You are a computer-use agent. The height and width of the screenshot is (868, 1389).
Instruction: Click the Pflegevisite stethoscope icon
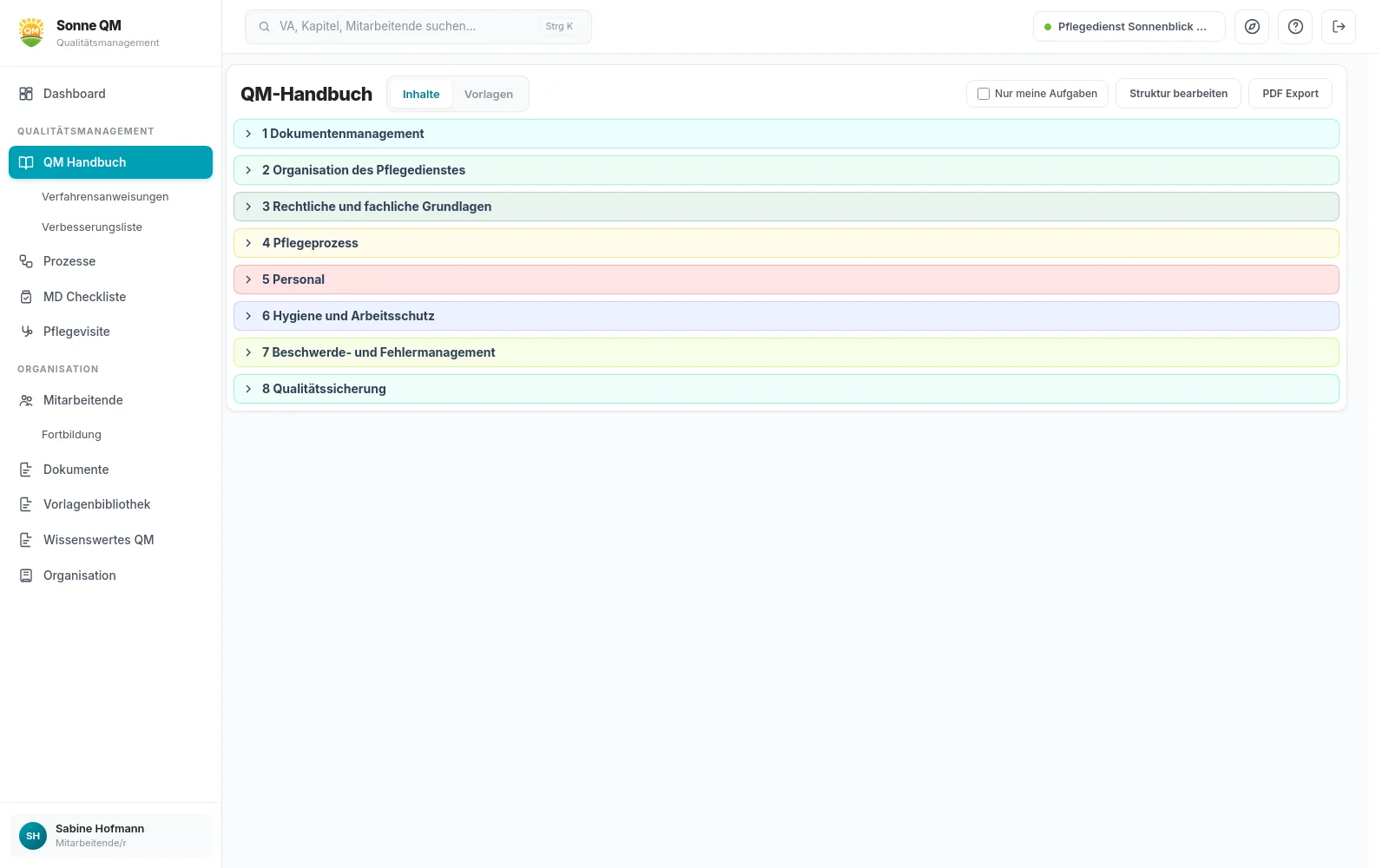pos(26,332)
